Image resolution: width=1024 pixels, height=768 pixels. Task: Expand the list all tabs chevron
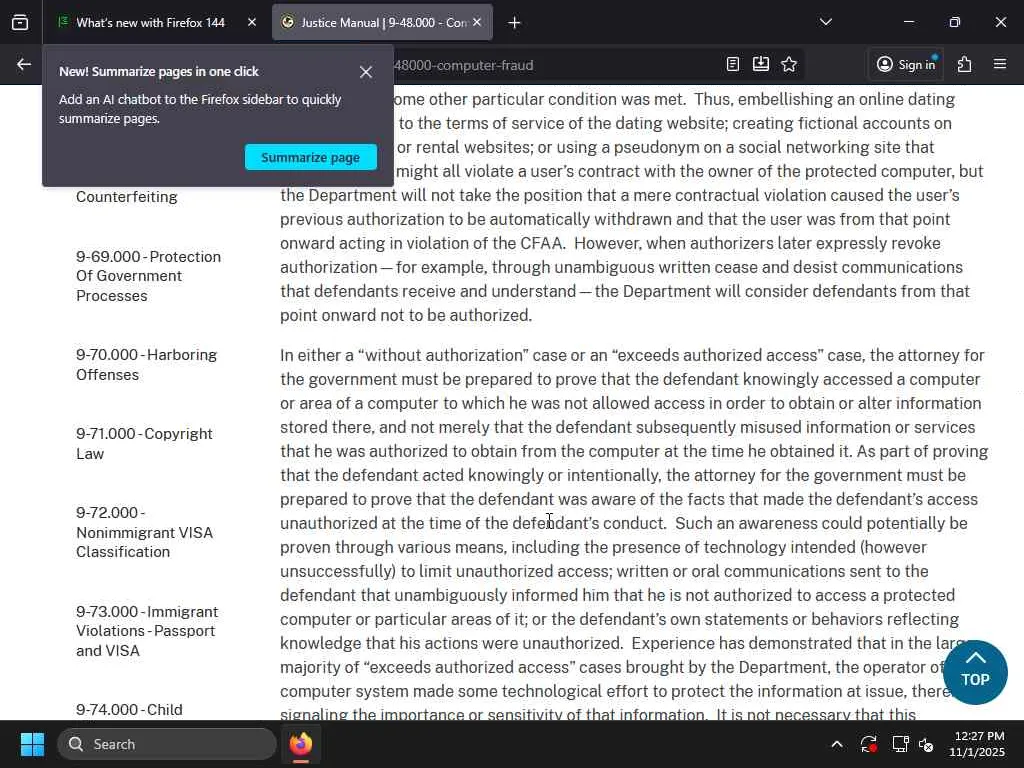825,22
